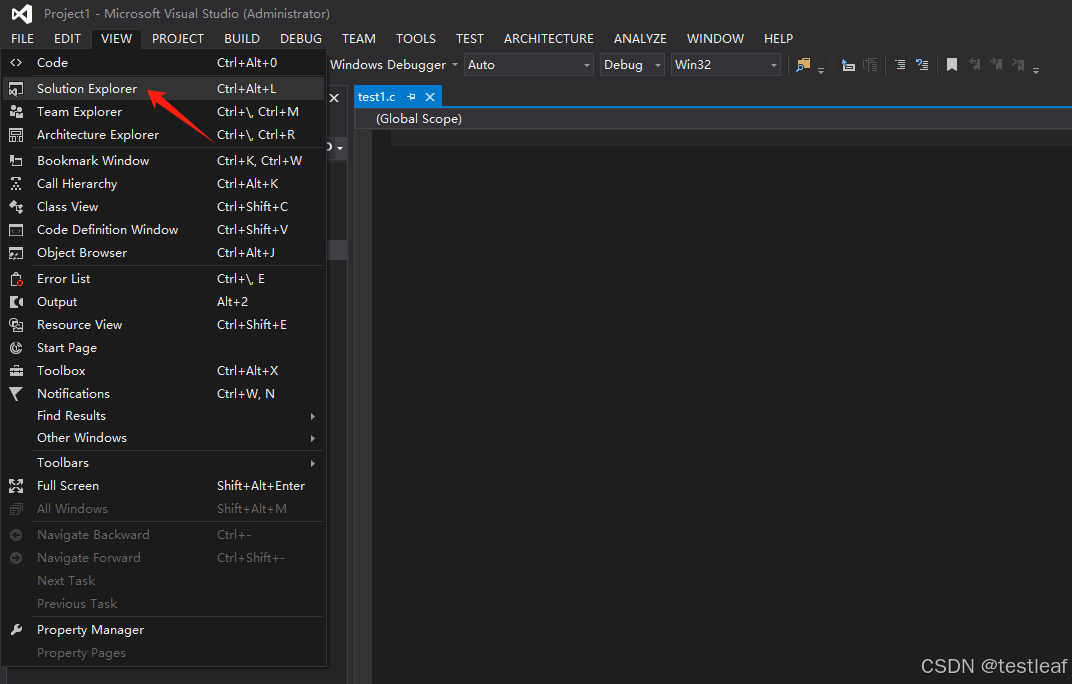The height and width of the screenshot is (684, 1072).
Task: Open the BUILD menu
Action: coord(242,39)
